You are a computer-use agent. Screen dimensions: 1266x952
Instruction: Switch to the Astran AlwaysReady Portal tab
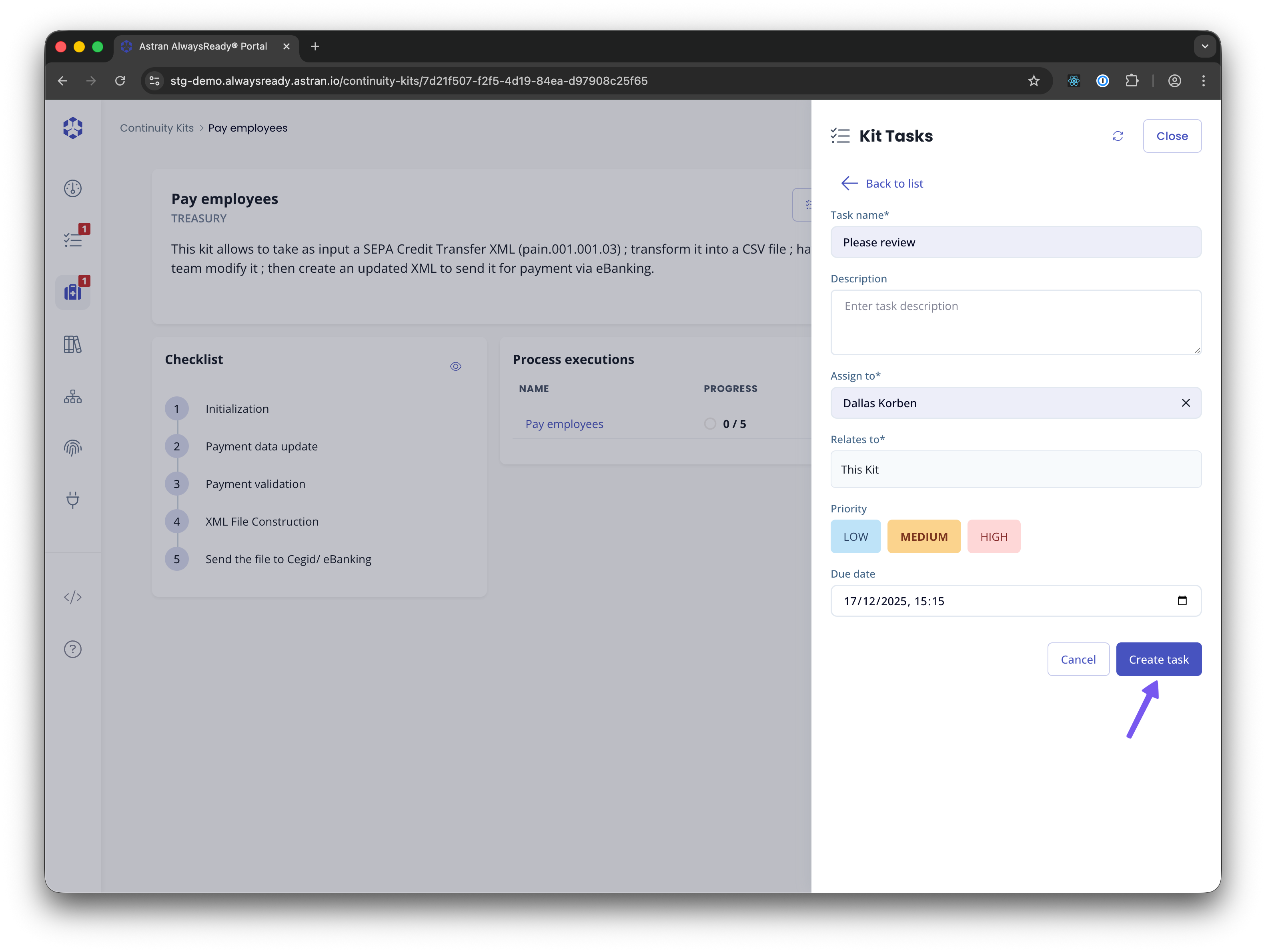203,46
